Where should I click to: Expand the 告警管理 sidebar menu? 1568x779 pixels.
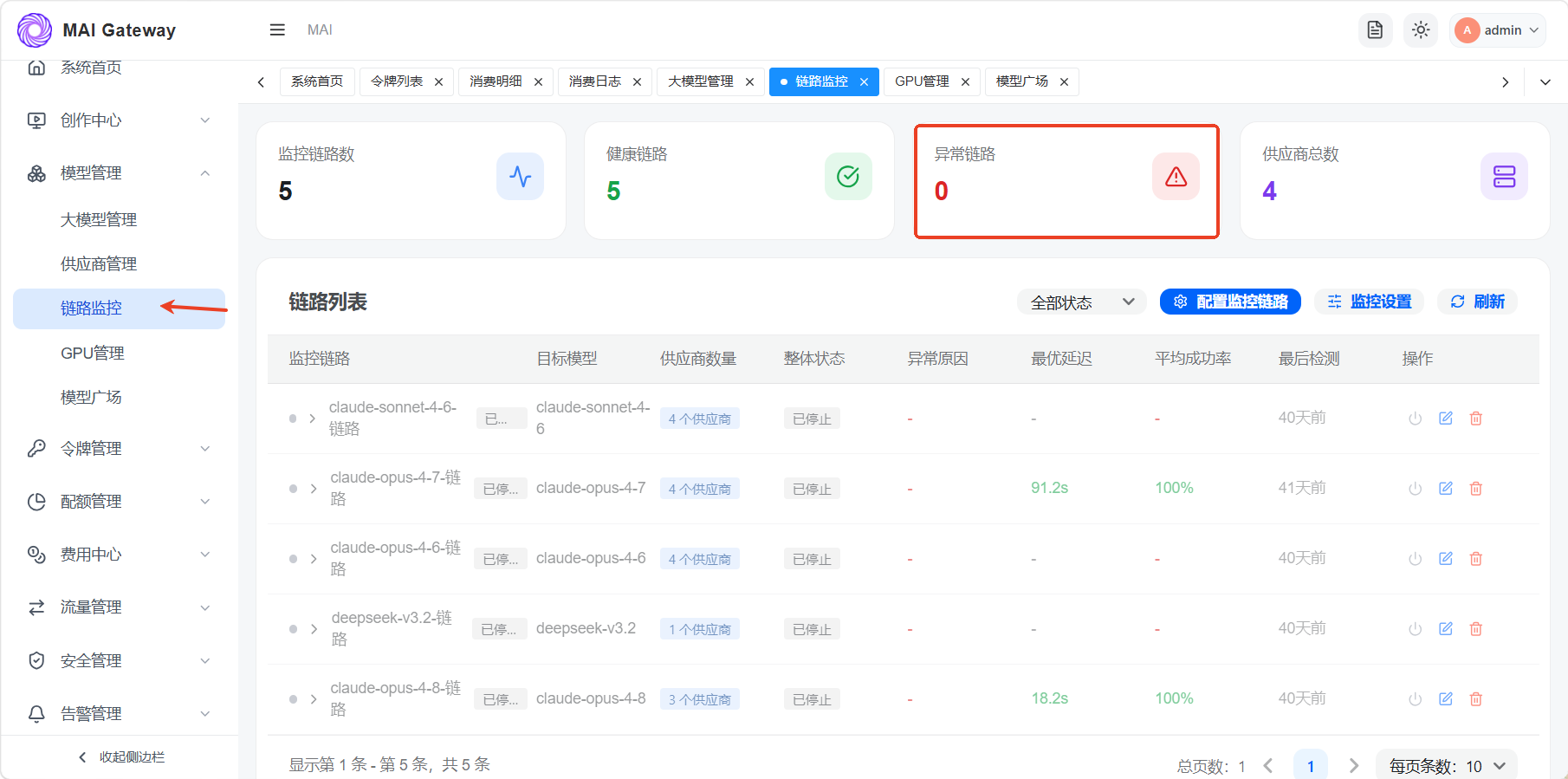coord(120,714)
